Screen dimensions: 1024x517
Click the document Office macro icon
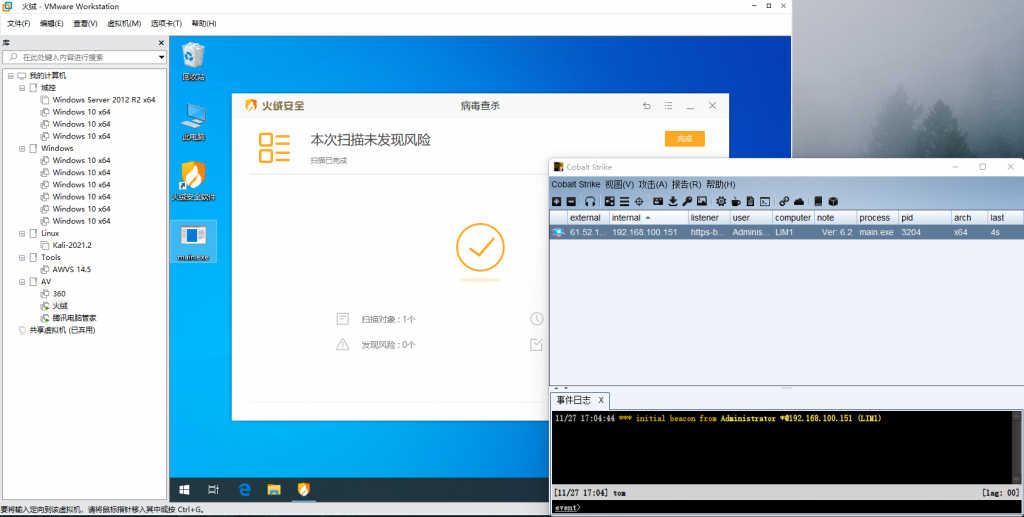[750, 202]
